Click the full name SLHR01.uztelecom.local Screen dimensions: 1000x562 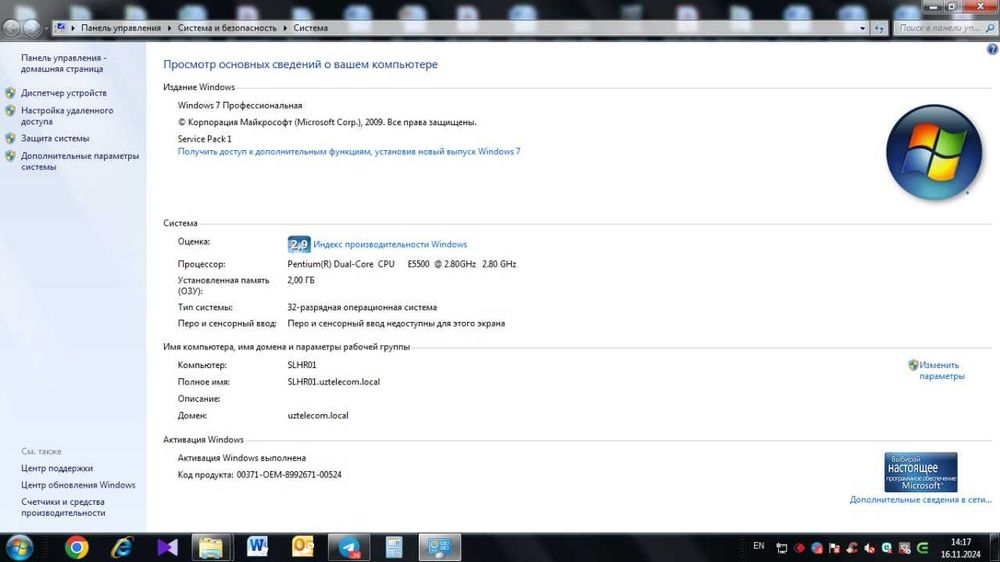pyautogui.click(x=334, y=382)
